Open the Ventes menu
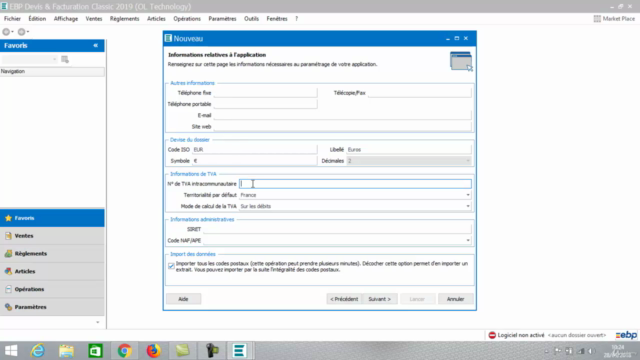This screenshot has height=360, width=640. (x=94, y=19)
